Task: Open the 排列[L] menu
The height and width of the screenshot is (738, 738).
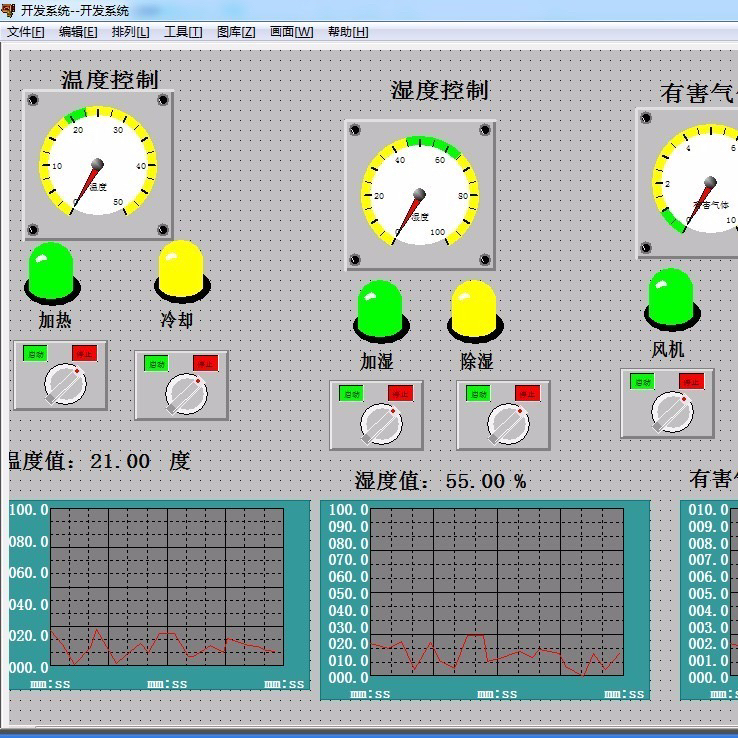Action: 130,32
